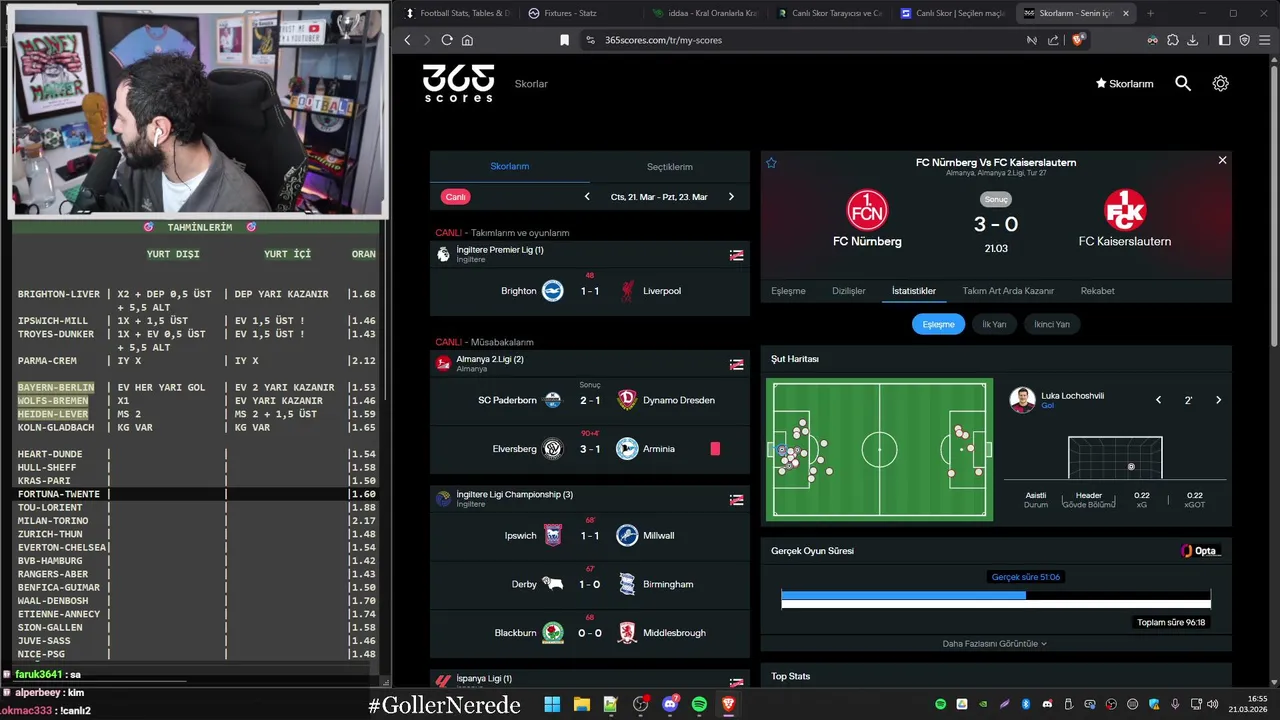Open the 365Scores search icon
The image size is (1280, 720).
click(1183, 84)
